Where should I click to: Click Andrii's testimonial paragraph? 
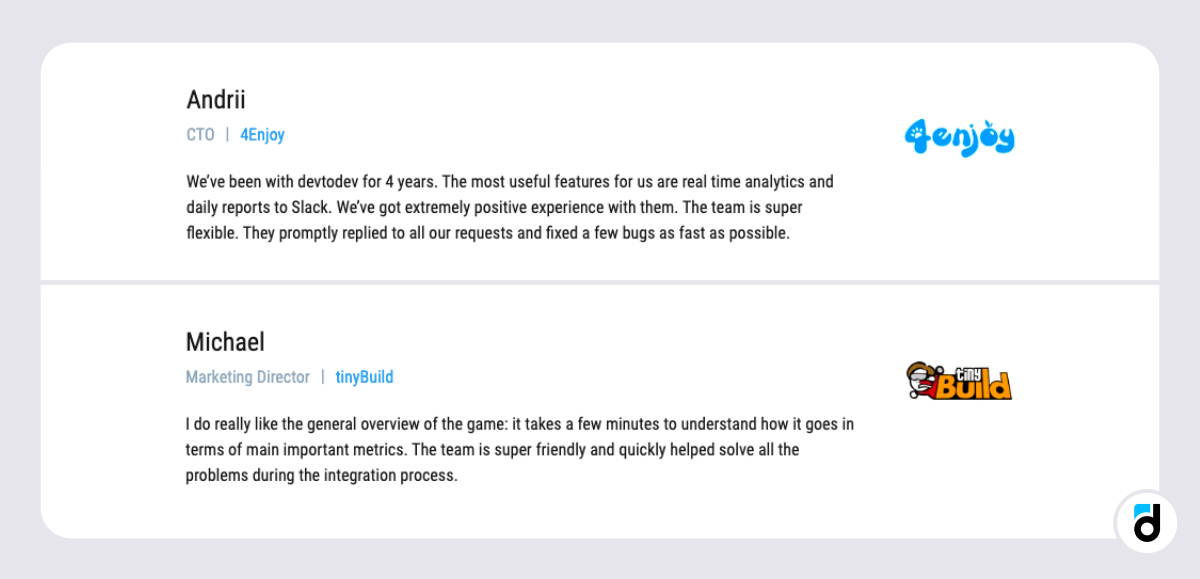510,208
